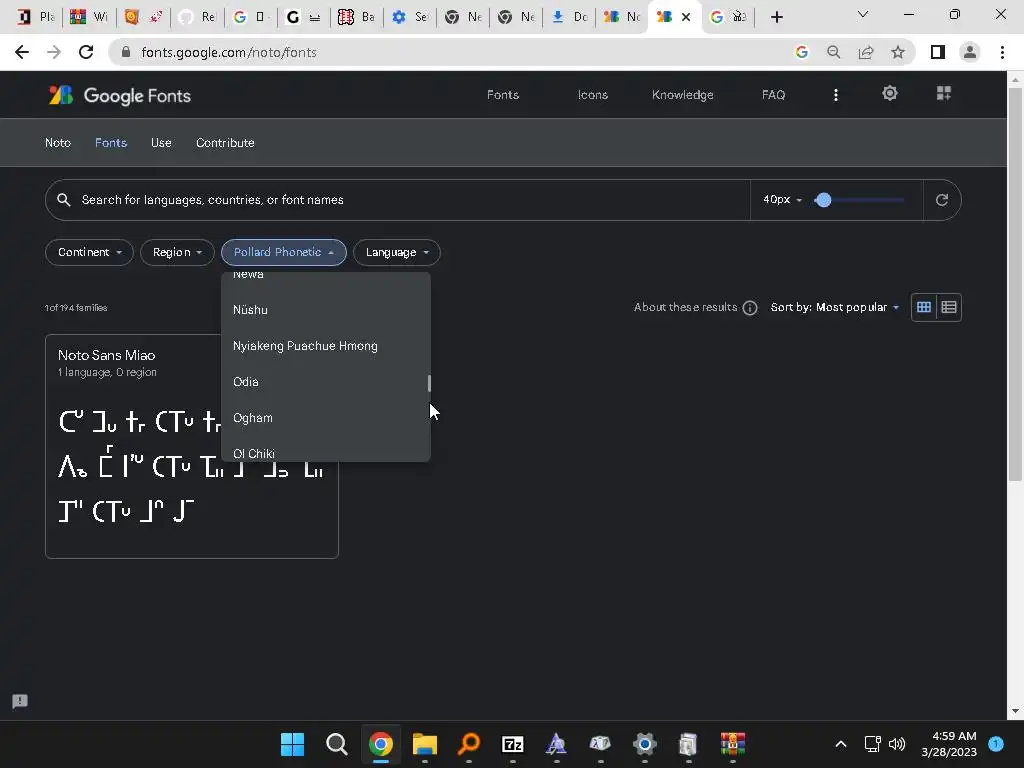The width and height of the screenshot is (1024, 768).
Task: Reload the page with browser refresh button
Action: point(86,52)
